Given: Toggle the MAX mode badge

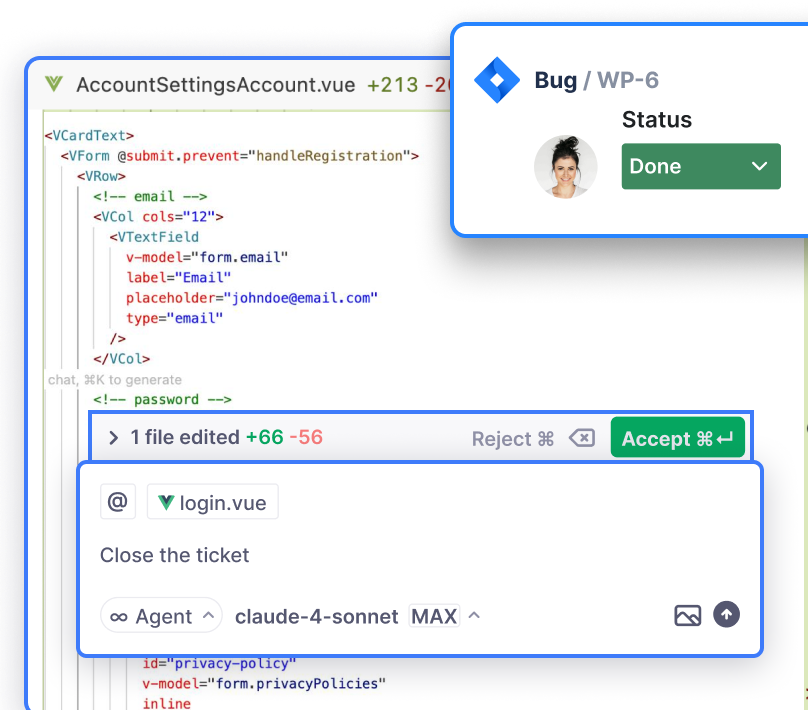Looking at the screenshot, I should coord(434,616).
